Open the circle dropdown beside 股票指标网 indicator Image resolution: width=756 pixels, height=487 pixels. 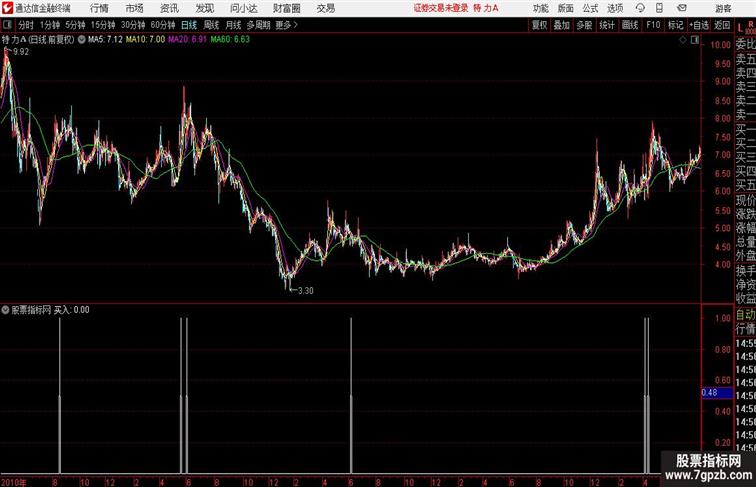(5, 310)
